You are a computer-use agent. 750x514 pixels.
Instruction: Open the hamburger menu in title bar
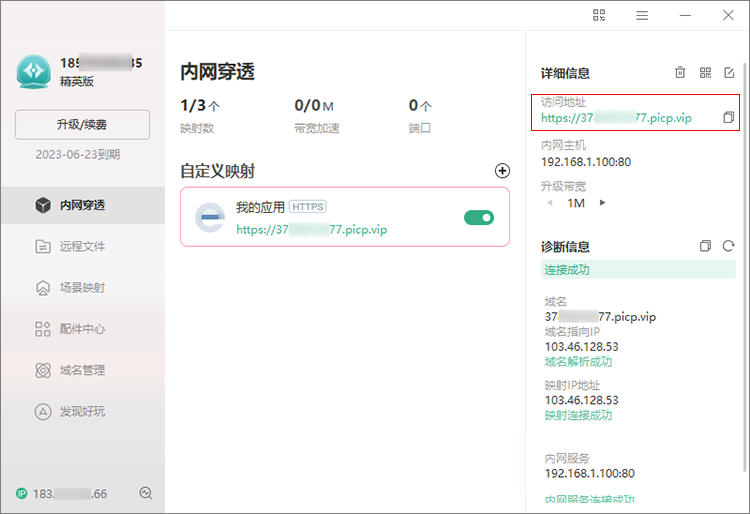[x=642, y=15]
